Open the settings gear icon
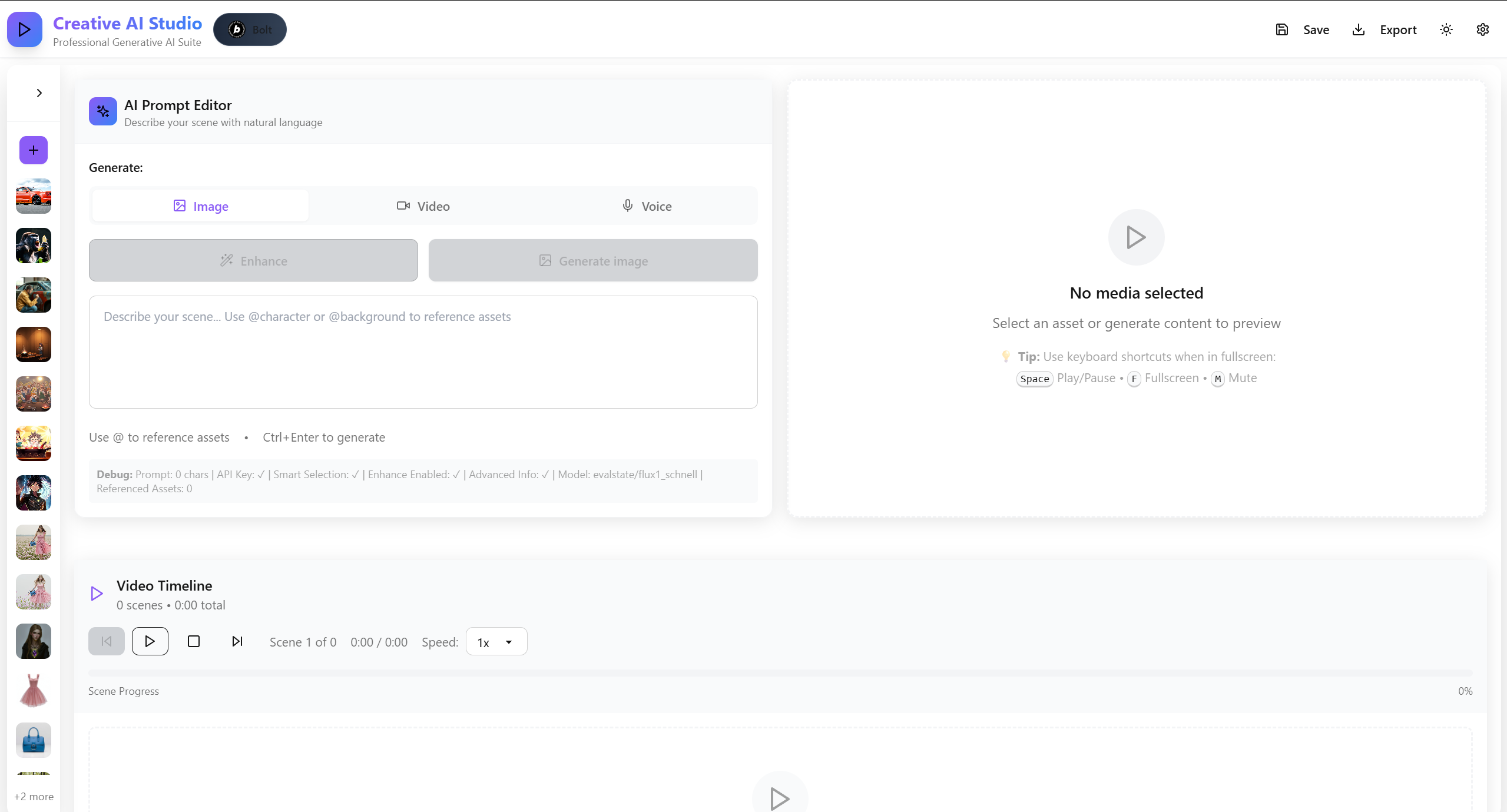 (1482, 29)
